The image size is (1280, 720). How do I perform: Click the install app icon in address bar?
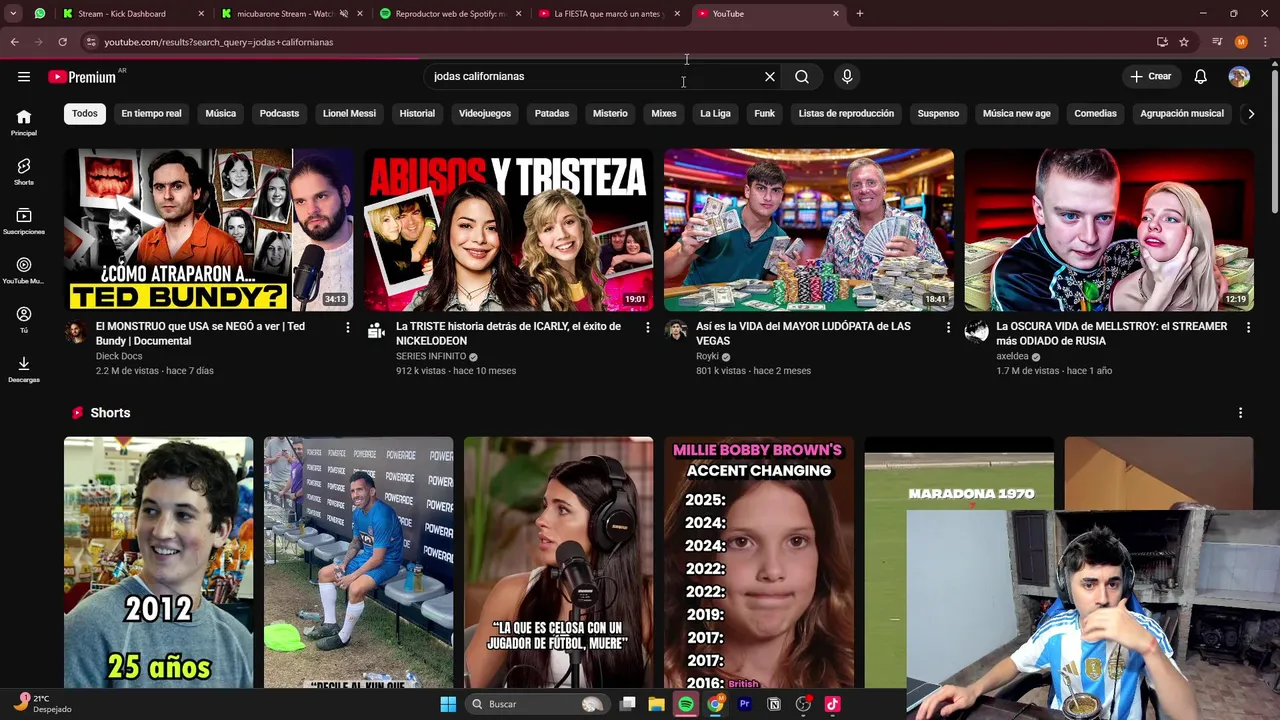click(x=1162, y=42)
